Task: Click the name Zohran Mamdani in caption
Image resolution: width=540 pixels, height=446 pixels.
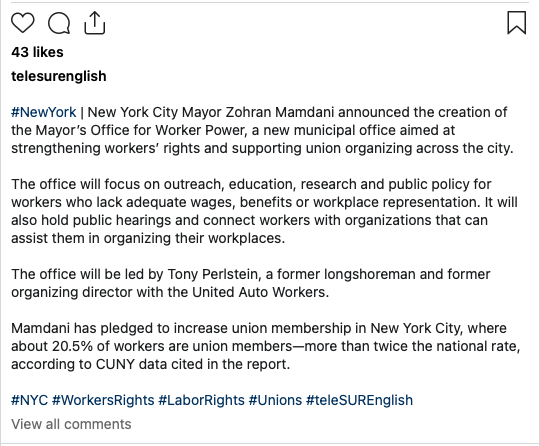Action: click(x=280, y=112)
